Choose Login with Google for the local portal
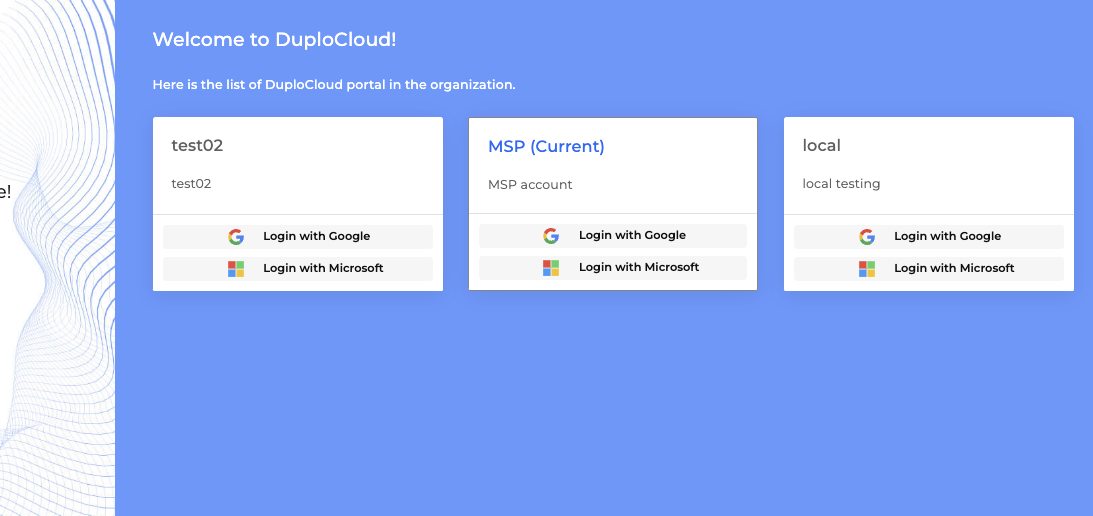1093x516 pixels. [929, 237]
